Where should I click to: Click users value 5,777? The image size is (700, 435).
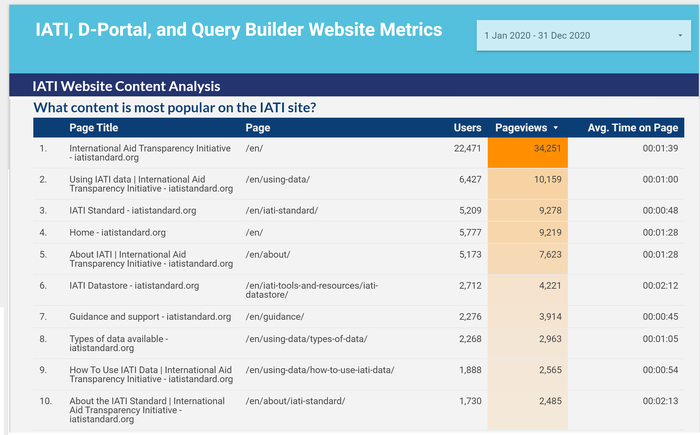[470, 233]
